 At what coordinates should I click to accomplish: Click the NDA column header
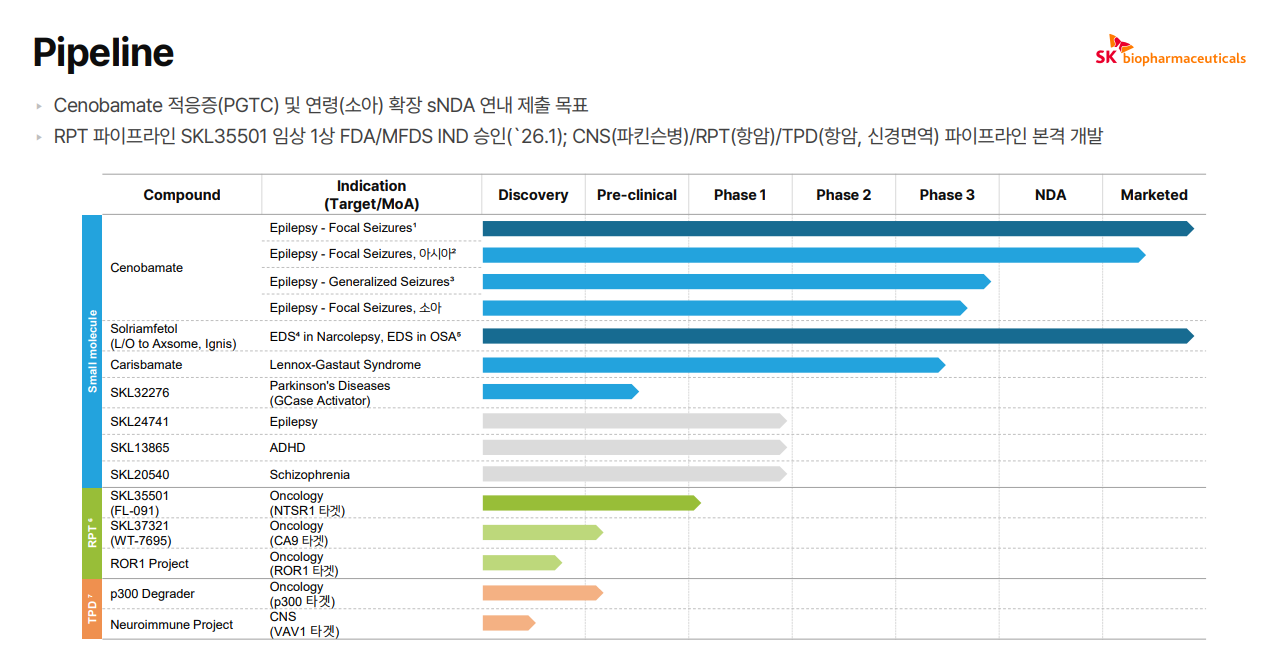coord(1050,195)
